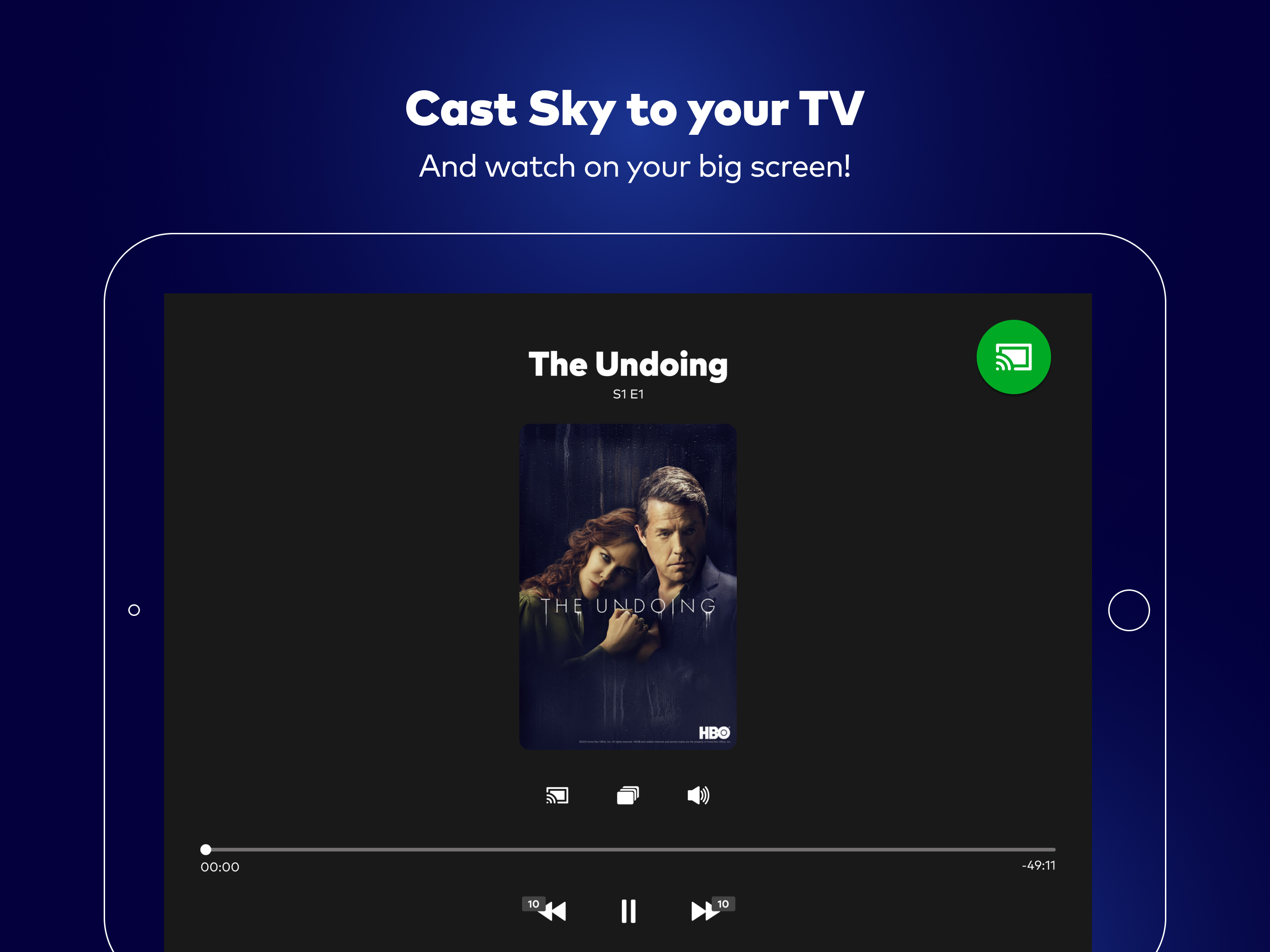
Task: Open the episodes stack icon
Action: coord(628,795)
